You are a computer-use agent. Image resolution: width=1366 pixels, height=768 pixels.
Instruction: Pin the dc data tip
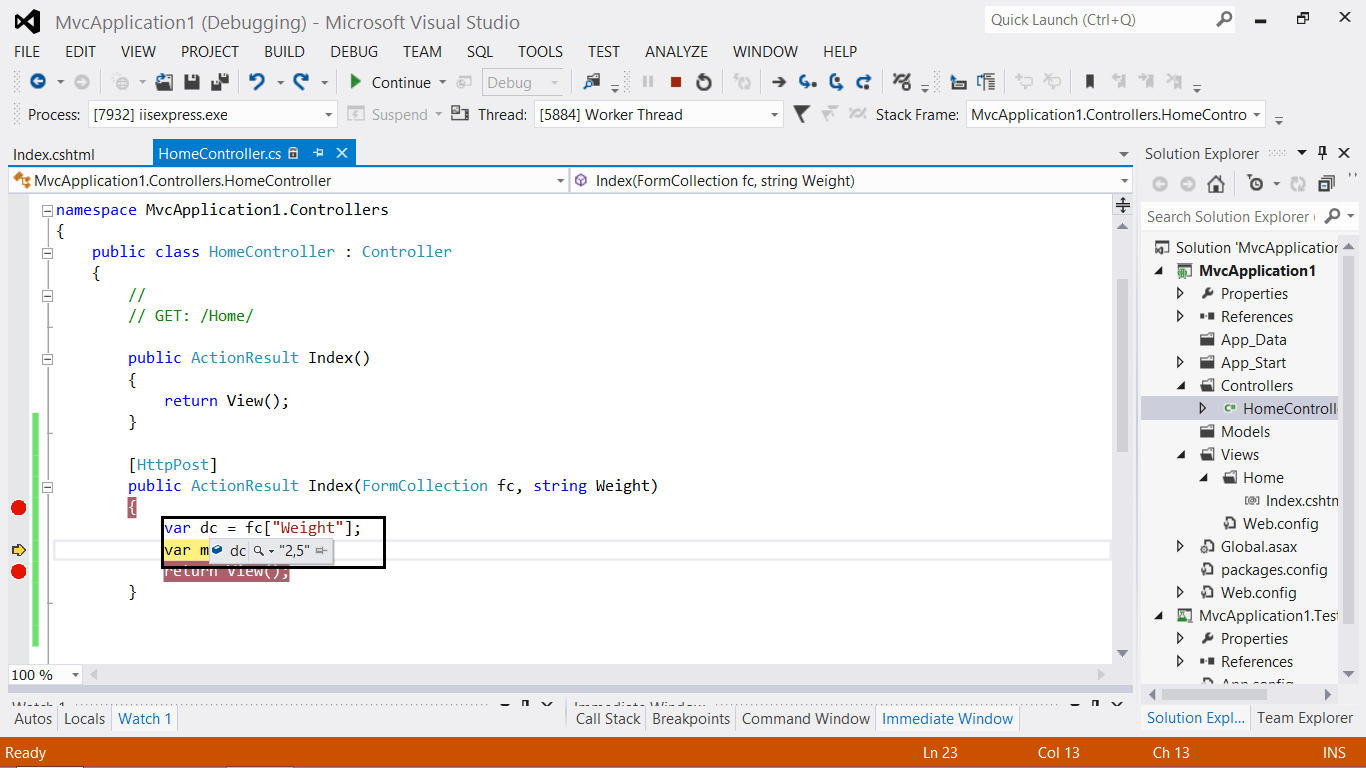(x=322, y=550)
